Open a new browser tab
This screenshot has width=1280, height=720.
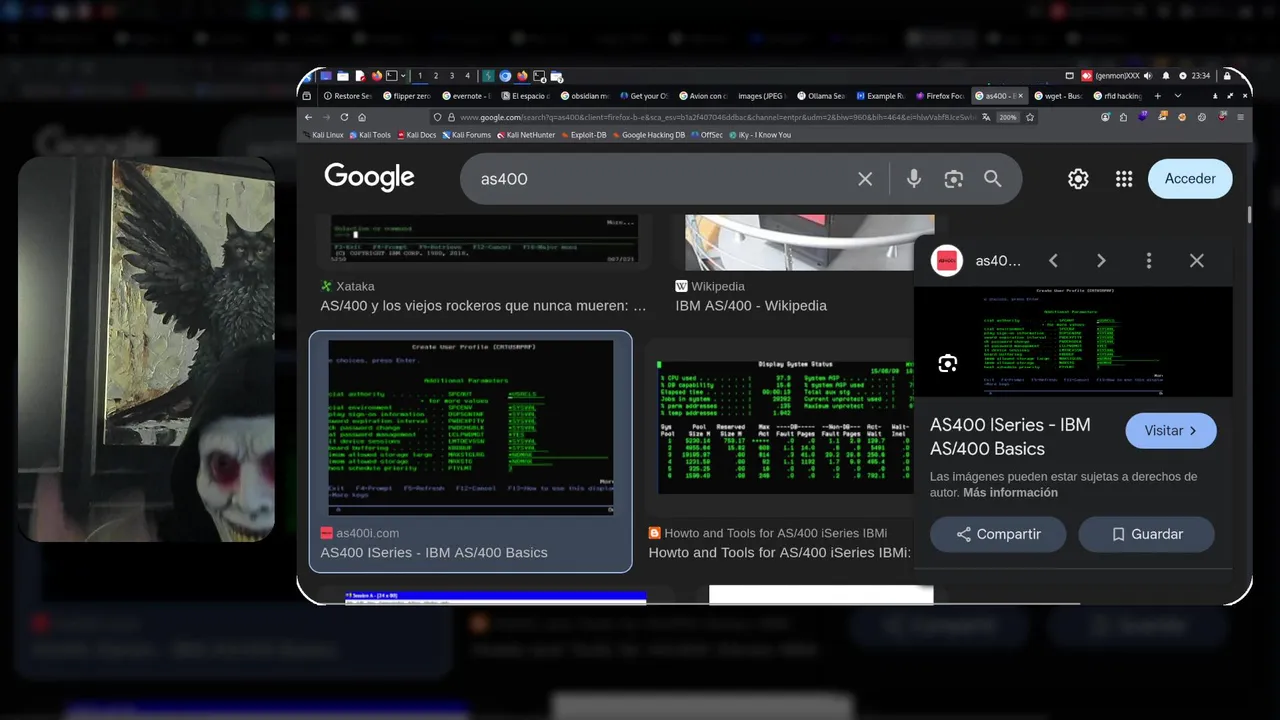pyautogui.click(x=1158, y=96)
